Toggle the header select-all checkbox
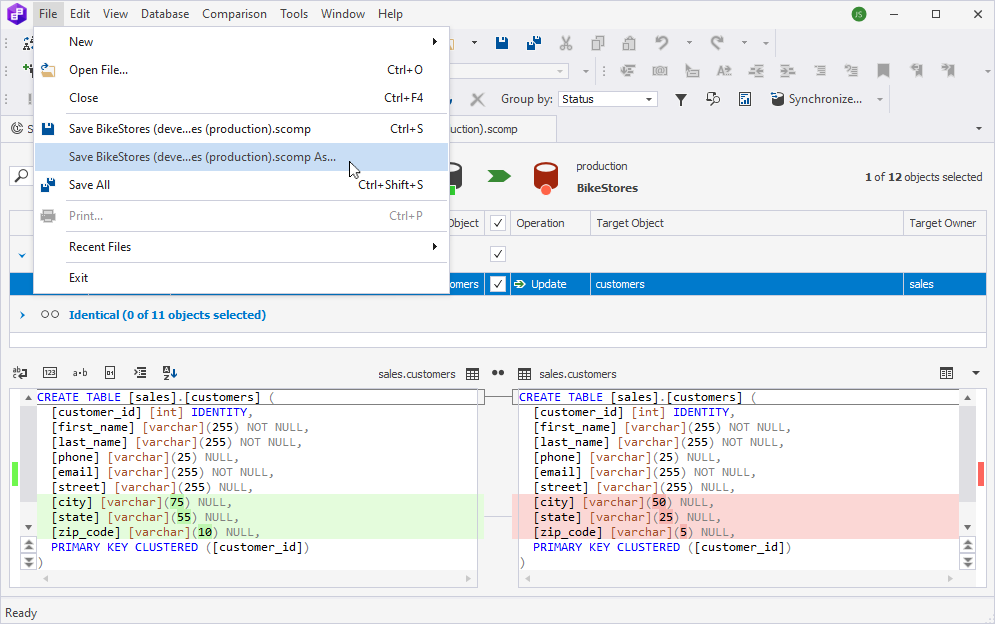This screenshot has width=995, height=624. pos(498,223)
